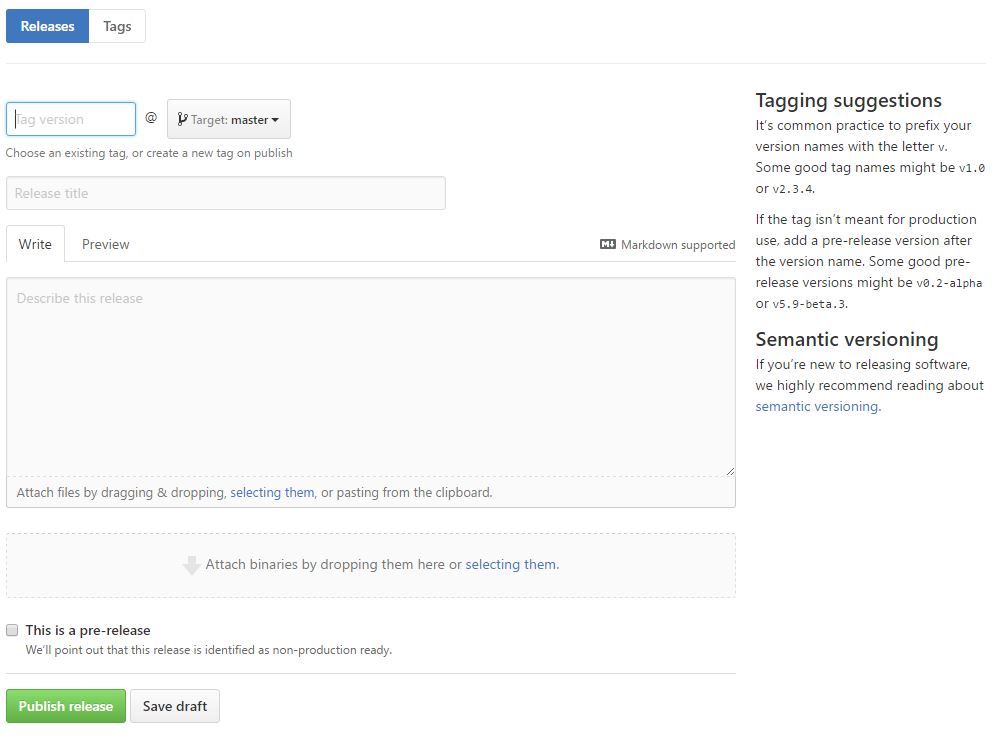The width and height of the screenshot is (996, 737).
Task: Click "selecting them" link under description box
Action: (x=272, y=492)
